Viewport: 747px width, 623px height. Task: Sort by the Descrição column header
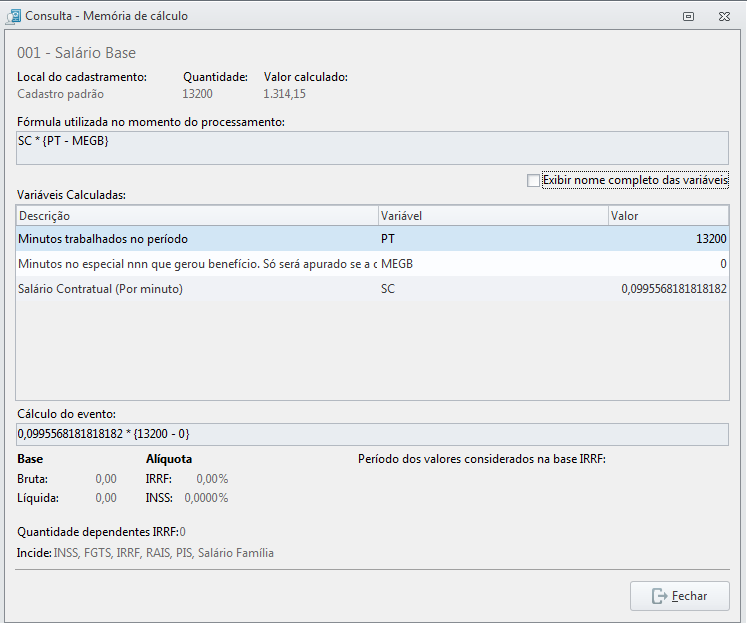tap(197, 216)
